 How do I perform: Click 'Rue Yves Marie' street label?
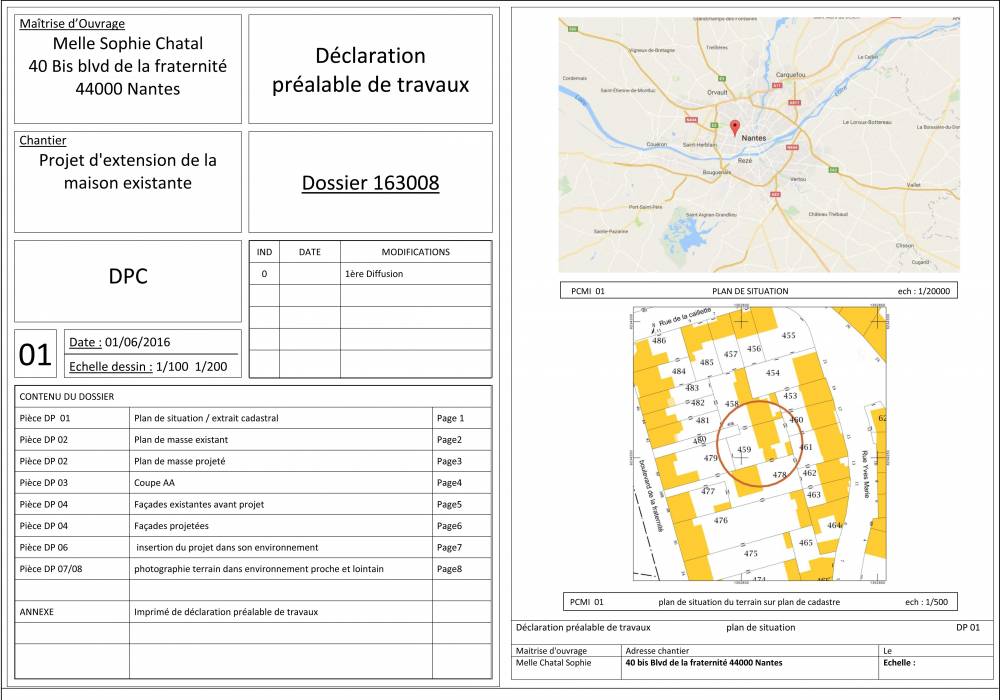click(x=865, y=474)
